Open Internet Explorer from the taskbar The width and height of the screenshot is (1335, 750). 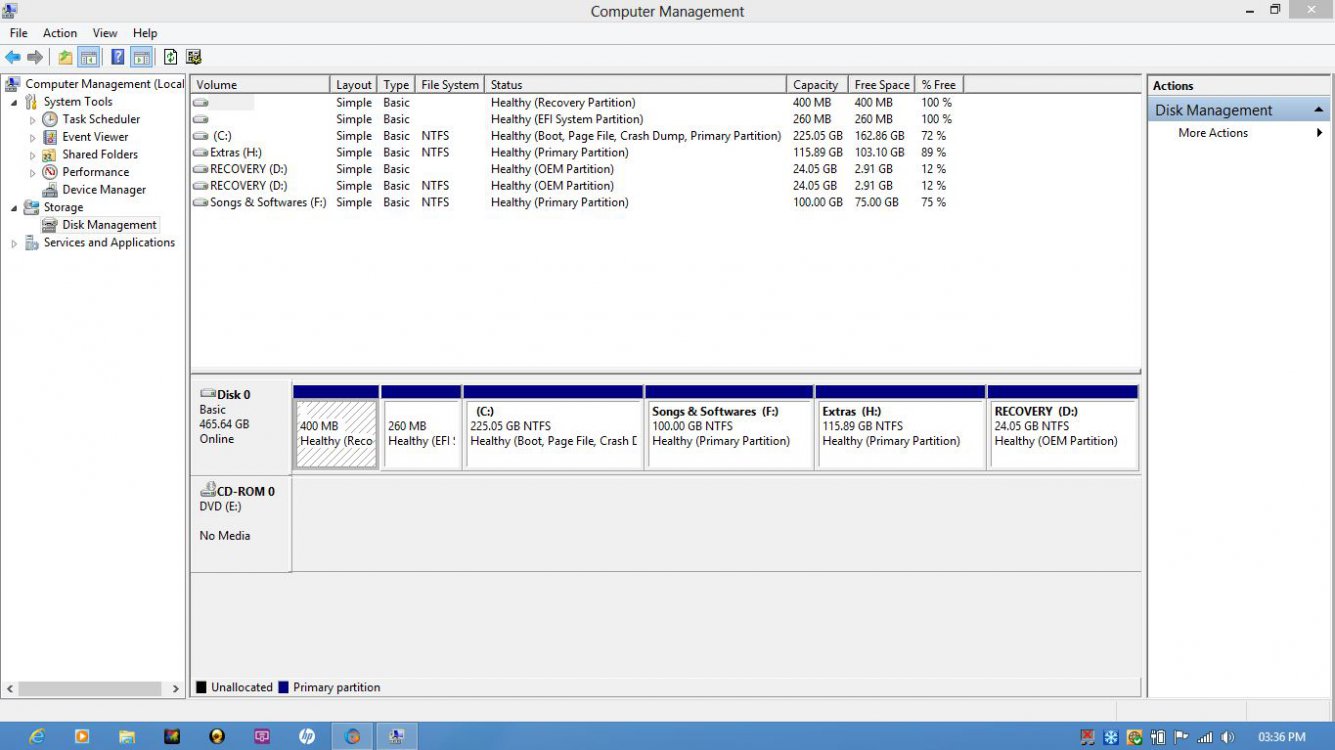pyautogui.click(x=37, y=737)
